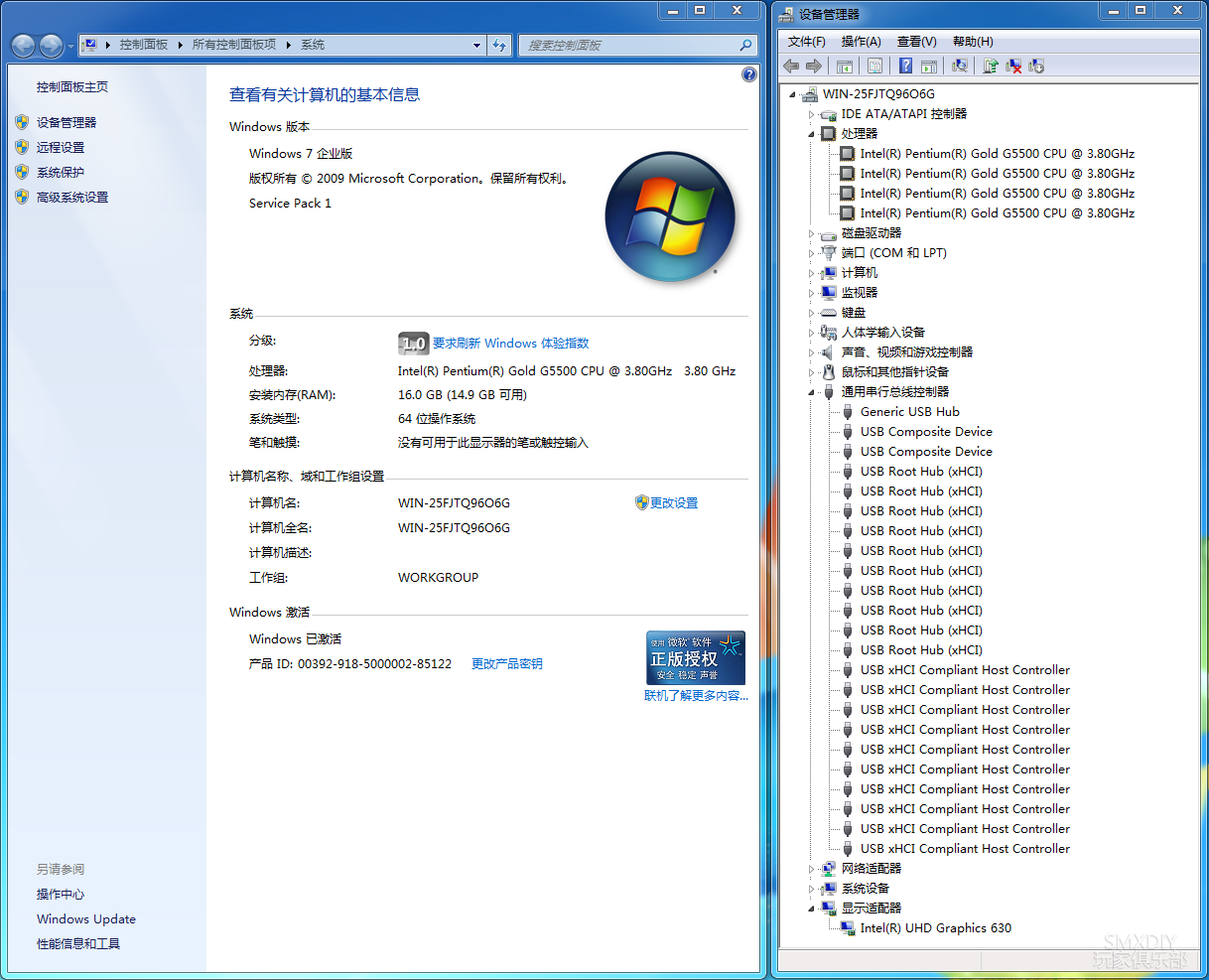Collapse the 通用串行总线控制器 node
Image resolution: width=1209 pixels, height=980 pixels.
[x=811, y=392]
